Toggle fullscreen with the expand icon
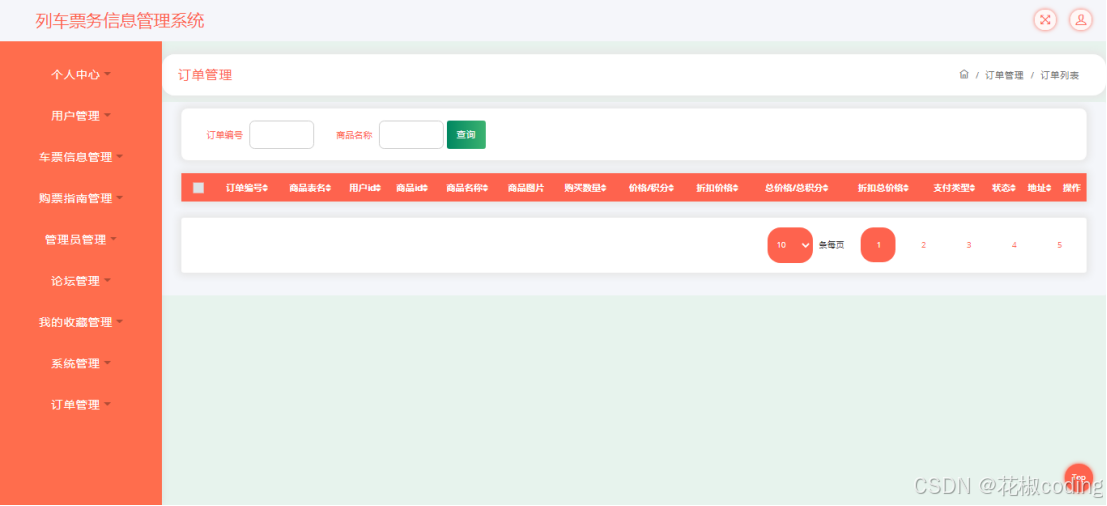The width and height of the screenshot is (1107, 506). [1045, 20]
